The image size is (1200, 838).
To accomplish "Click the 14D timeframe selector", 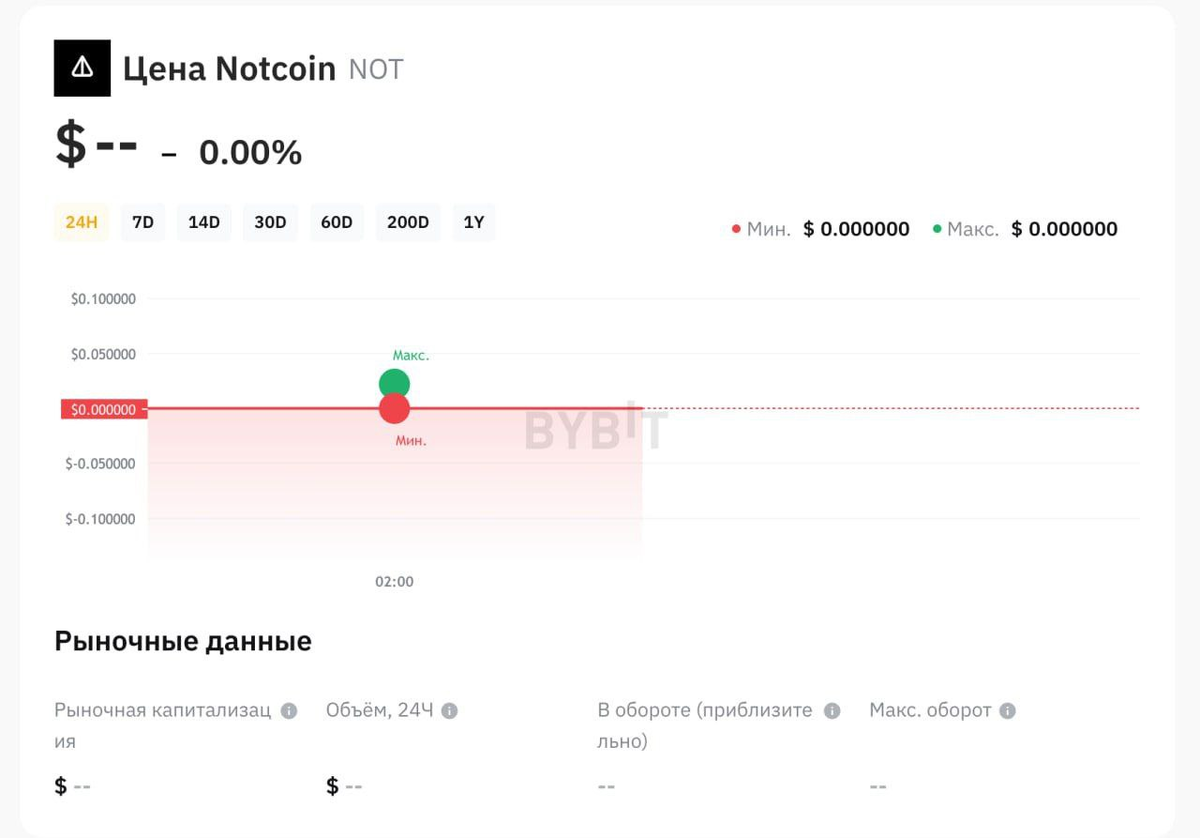I will pyautogui.click(x=204, y=222).
